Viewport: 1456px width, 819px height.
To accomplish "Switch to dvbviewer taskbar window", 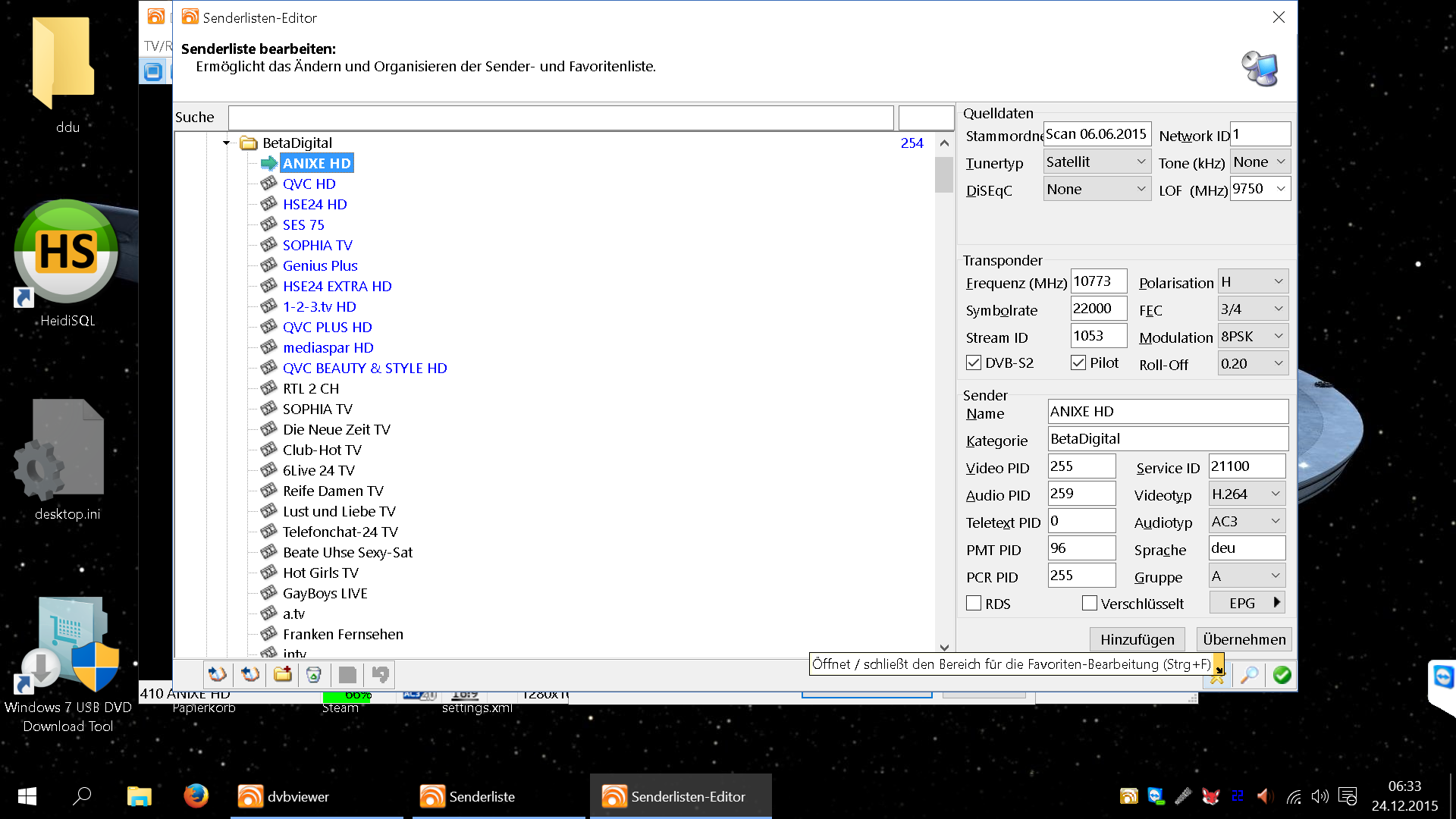I will [317, 796].
